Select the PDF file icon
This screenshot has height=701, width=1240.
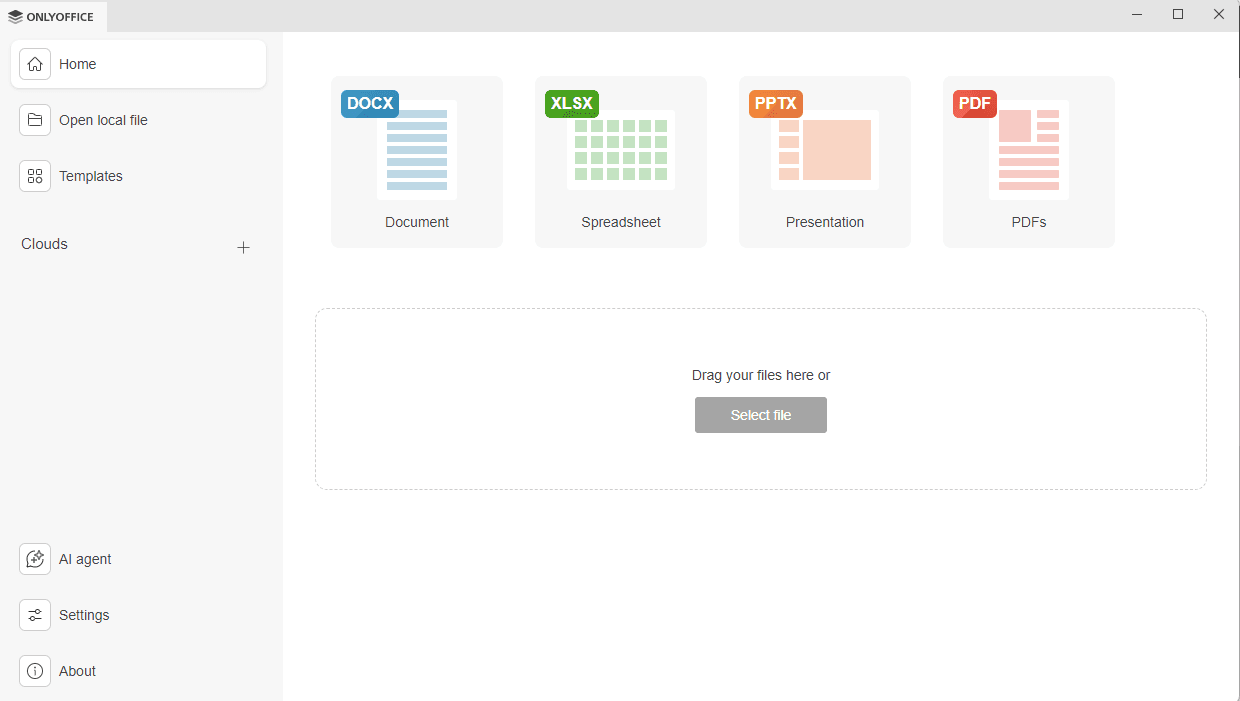tap(1028, 149)
